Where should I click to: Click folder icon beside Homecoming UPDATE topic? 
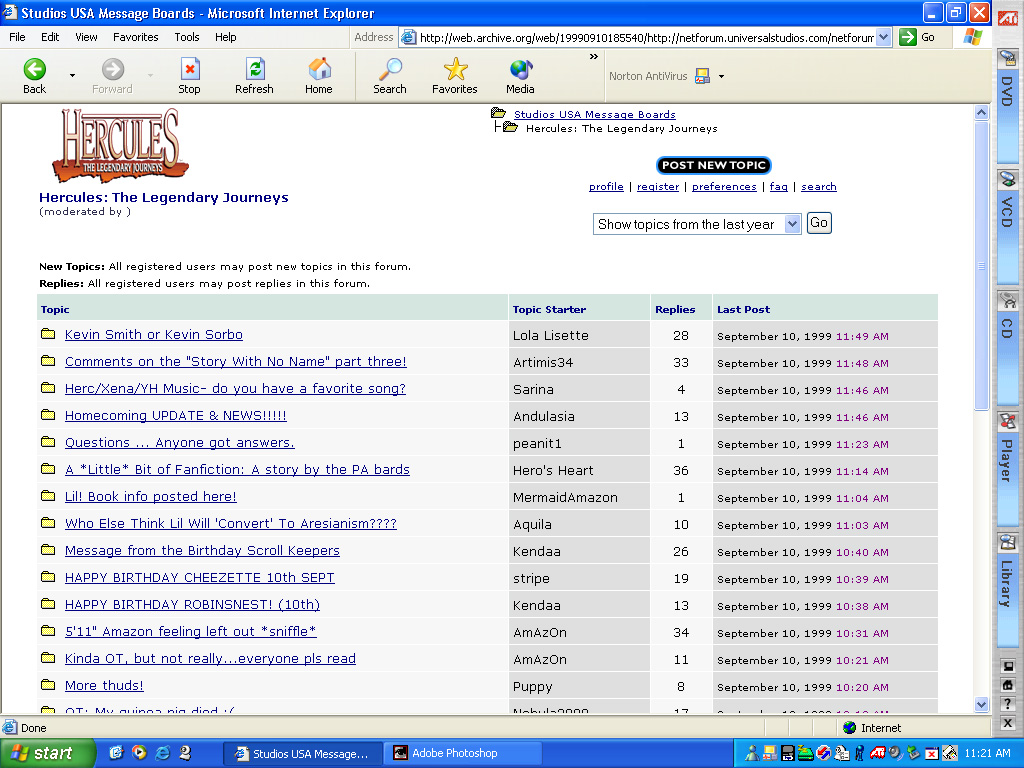pyautogui.click(x=48, y=415)
